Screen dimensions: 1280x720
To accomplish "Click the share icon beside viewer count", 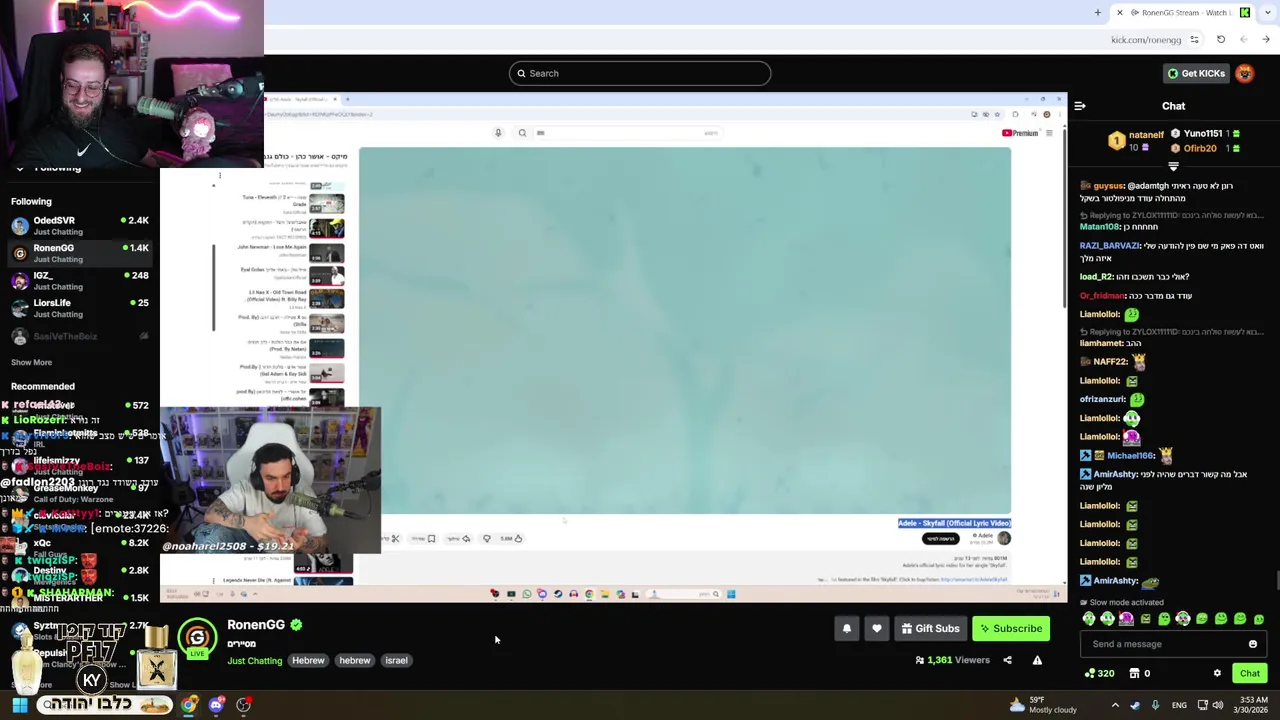I will 1007,660.
